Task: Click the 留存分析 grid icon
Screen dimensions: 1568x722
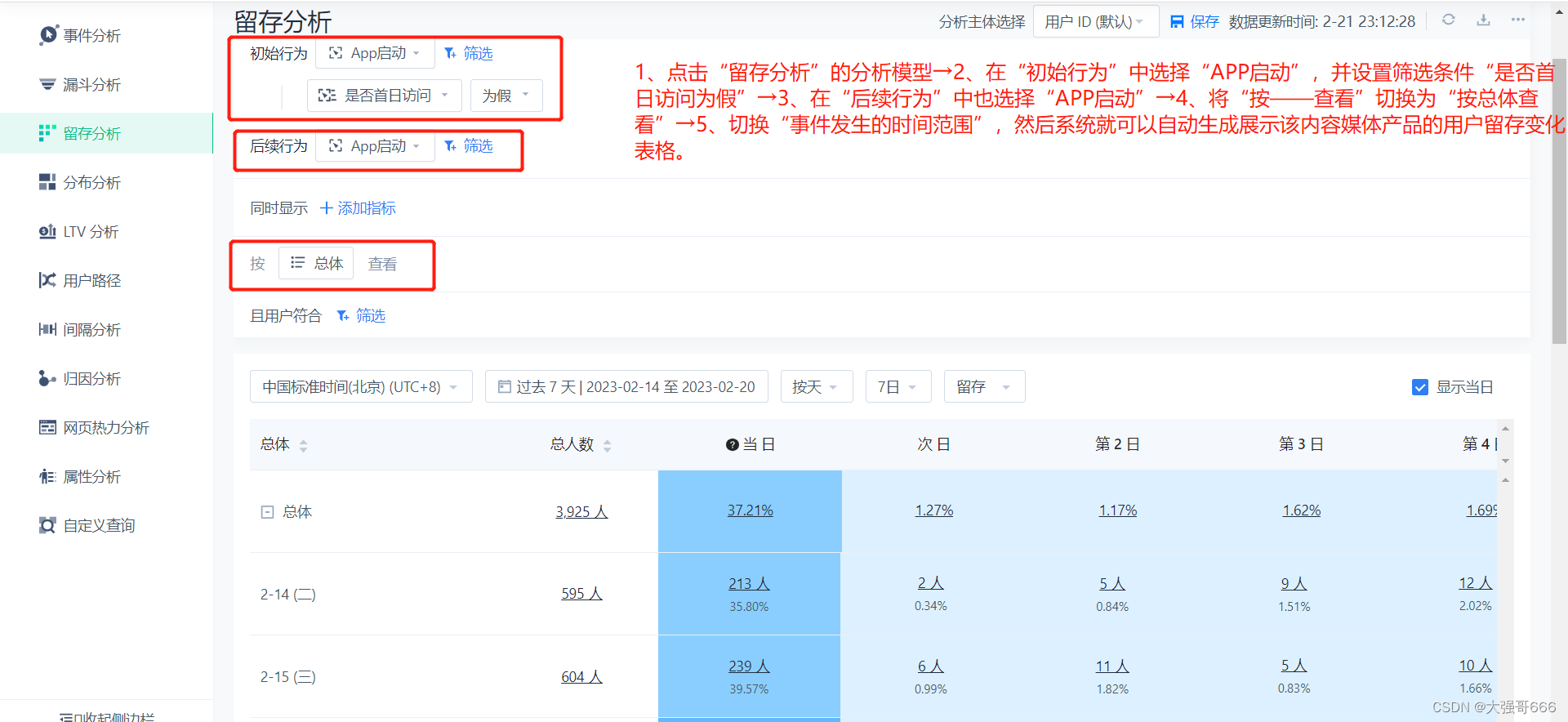Action: 47,133
